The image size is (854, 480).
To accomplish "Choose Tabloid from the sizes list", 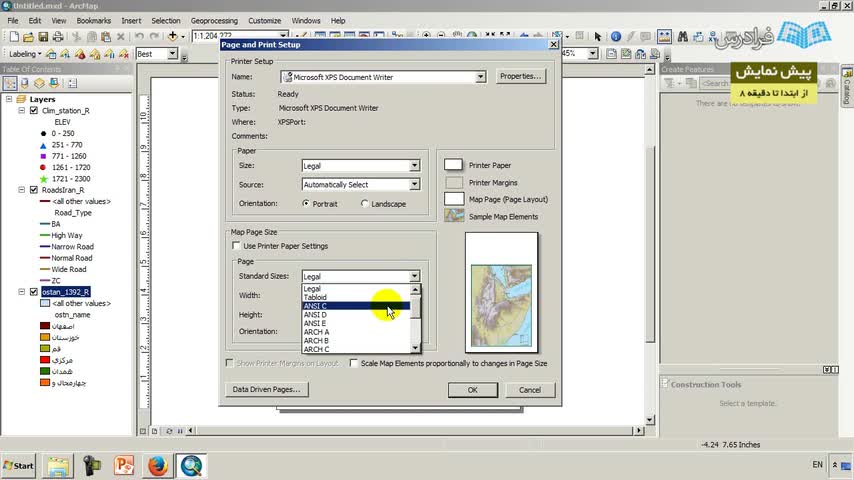I will 356,297.
